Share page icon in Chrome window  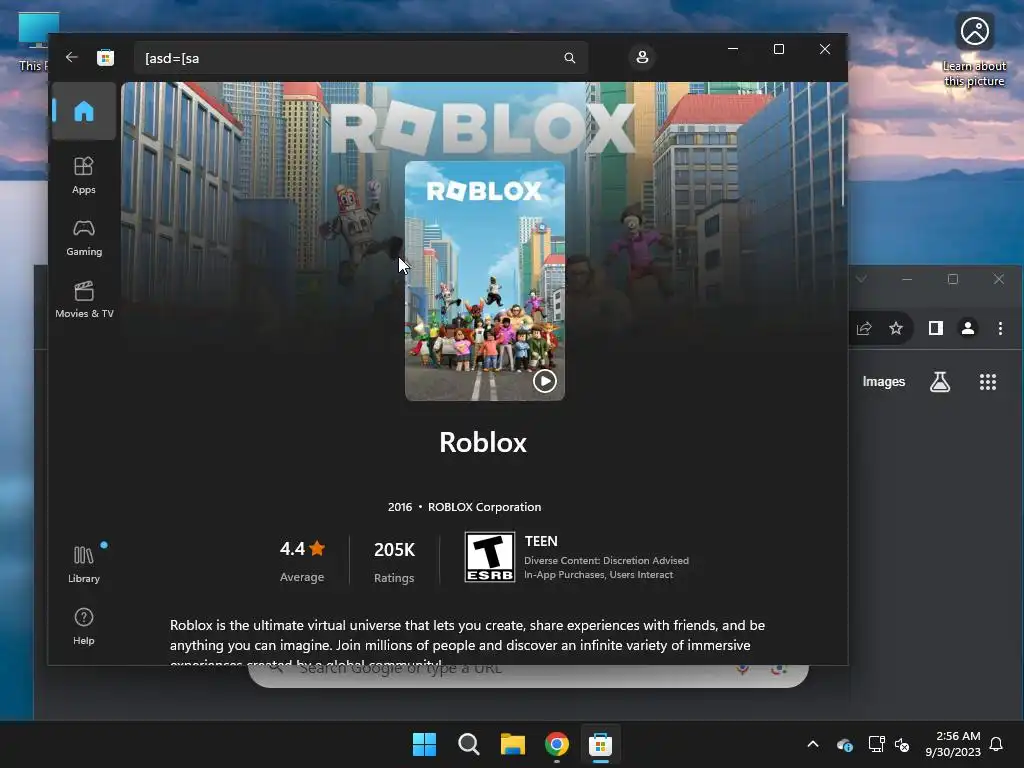point(863,328)
